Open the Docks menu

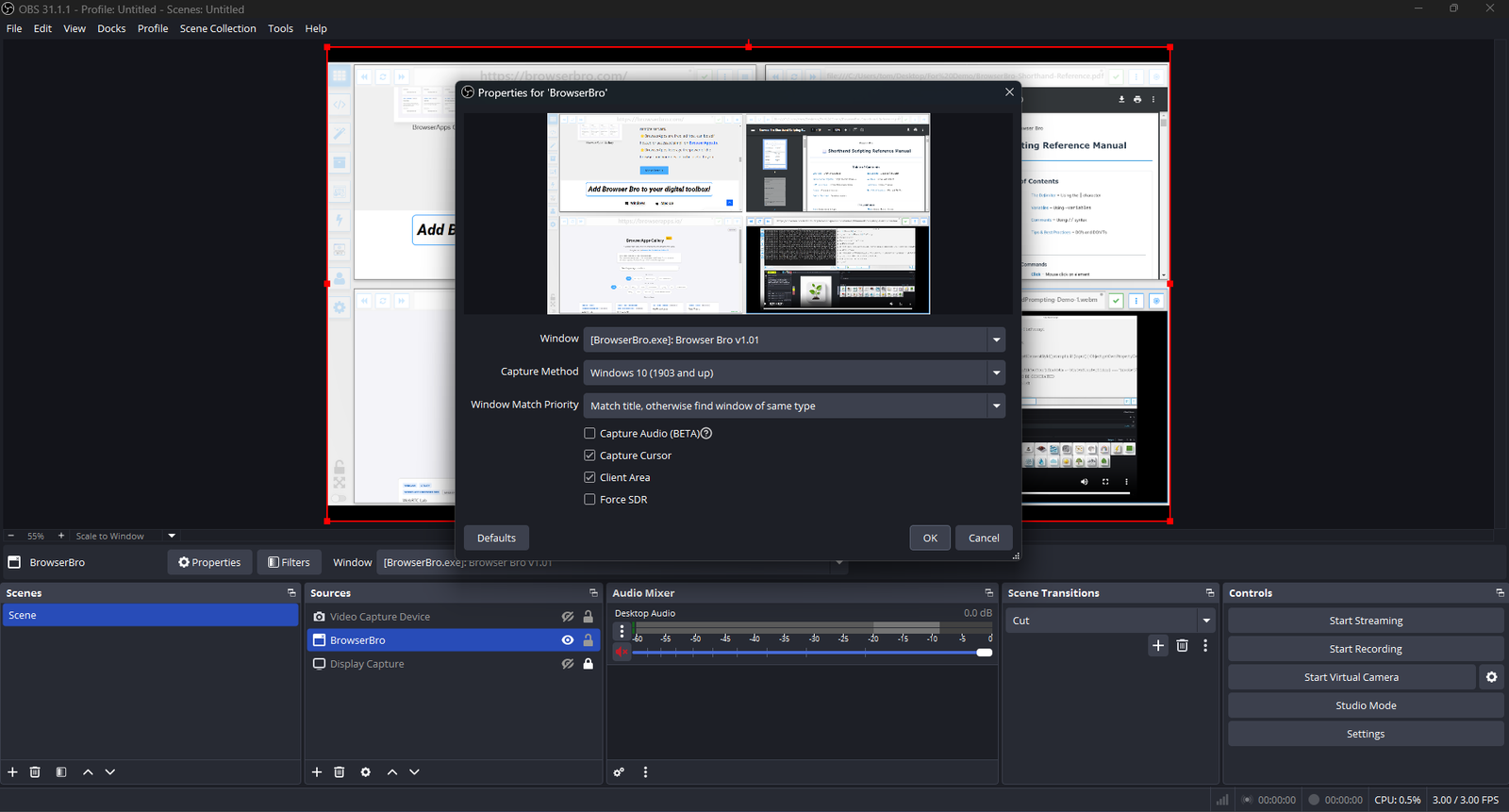[111, 28]
